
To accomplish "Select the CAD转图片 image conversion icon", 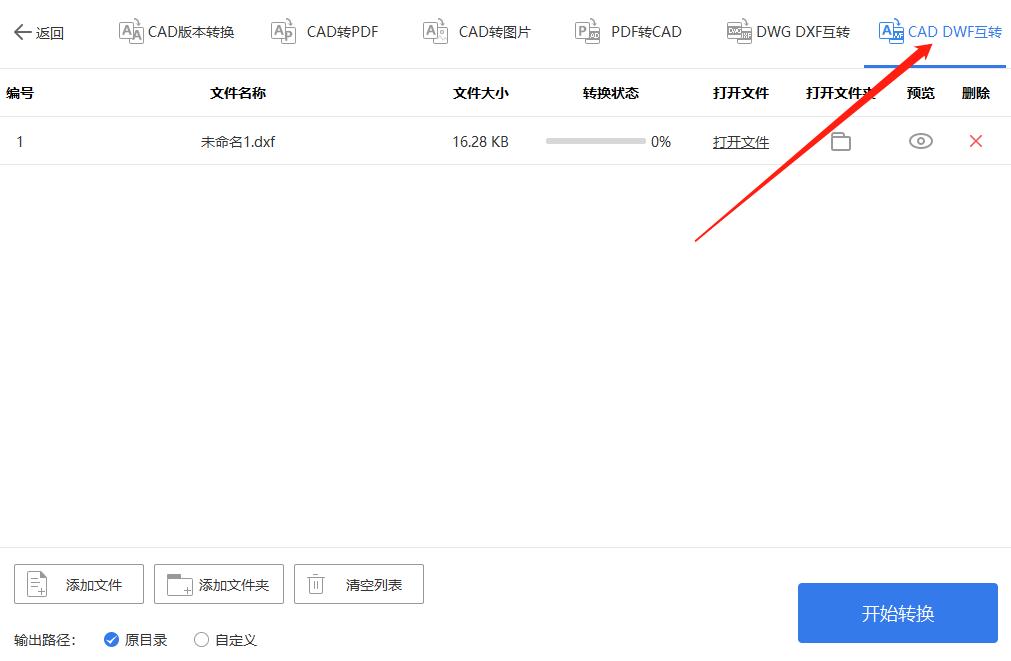I will [x=434, y=30].
